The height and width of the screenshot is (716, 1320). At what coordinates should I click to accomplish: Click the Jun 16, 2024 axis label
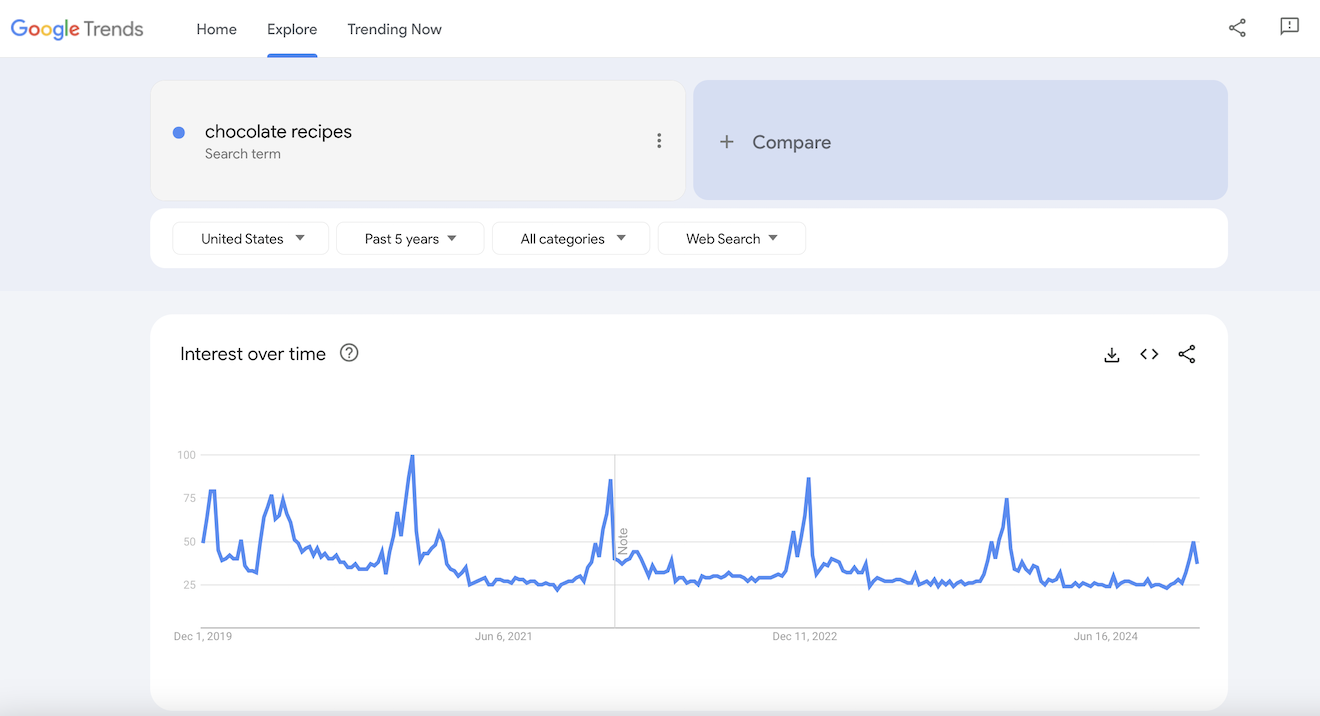(1106, 636)
